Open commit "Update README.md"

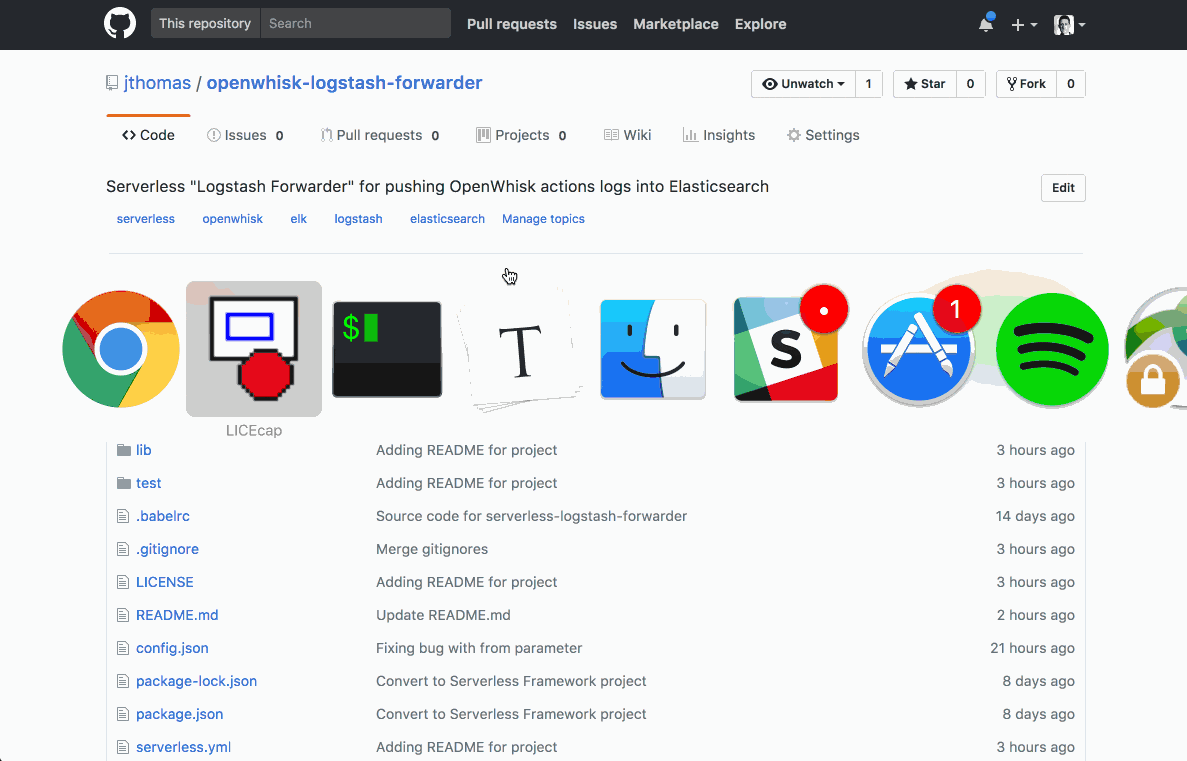coord(444,615)
